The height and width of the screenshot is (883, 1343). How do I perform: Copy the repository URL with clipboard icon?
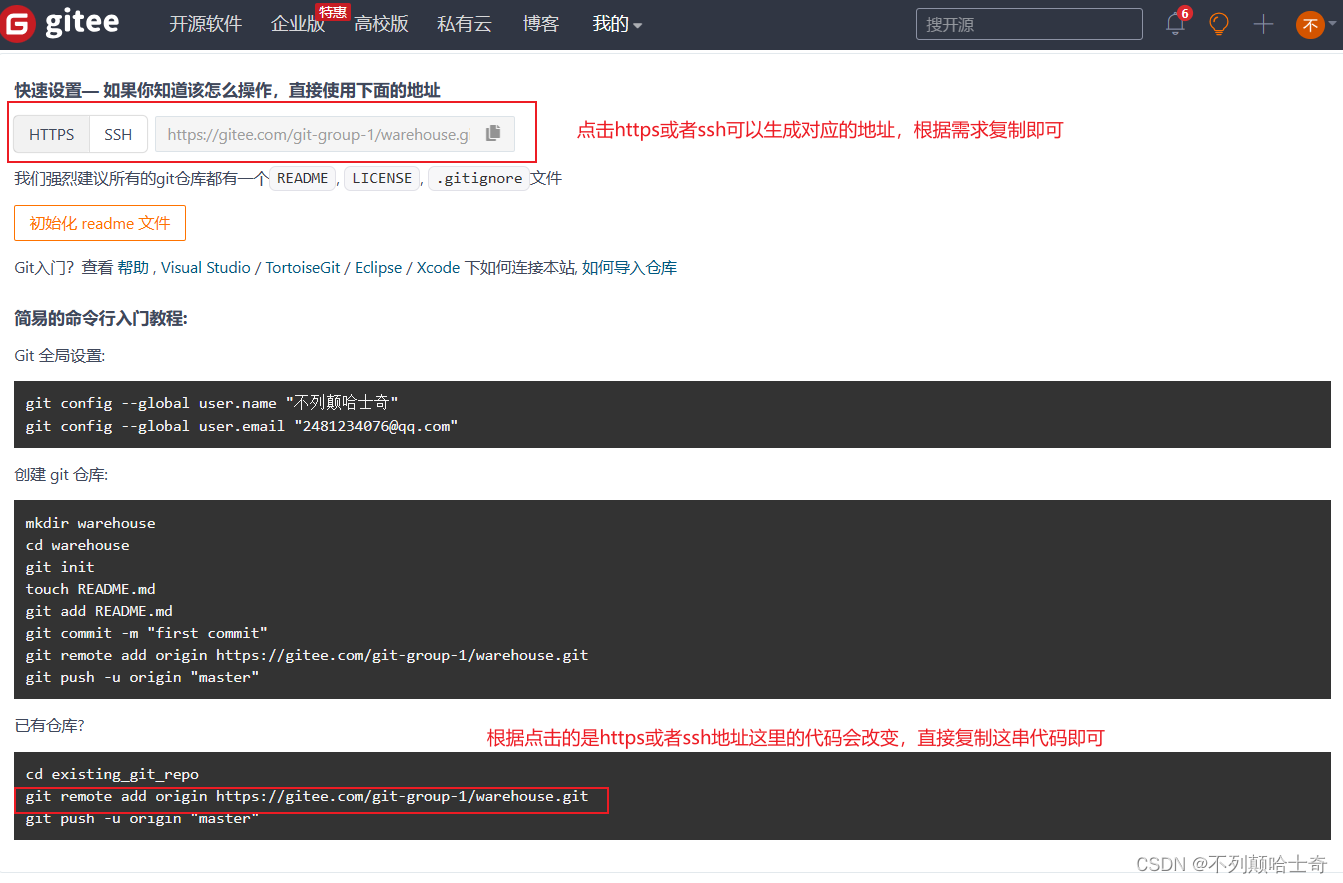click(x=493, y=134)
